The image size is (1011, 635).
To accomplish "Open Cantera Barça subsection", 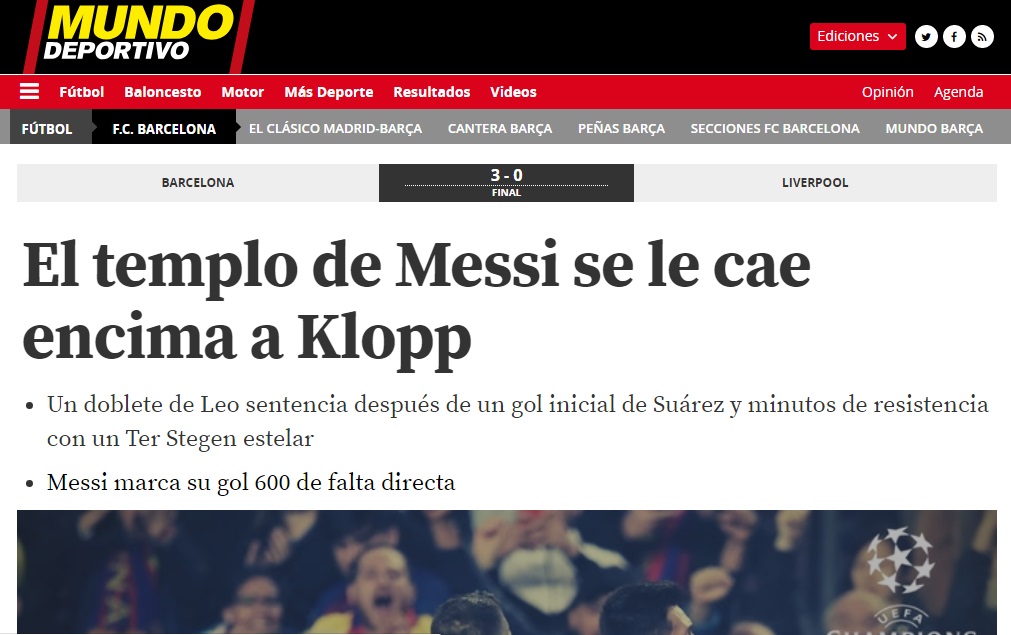I will pyautogui.click(x=500, y=128).
